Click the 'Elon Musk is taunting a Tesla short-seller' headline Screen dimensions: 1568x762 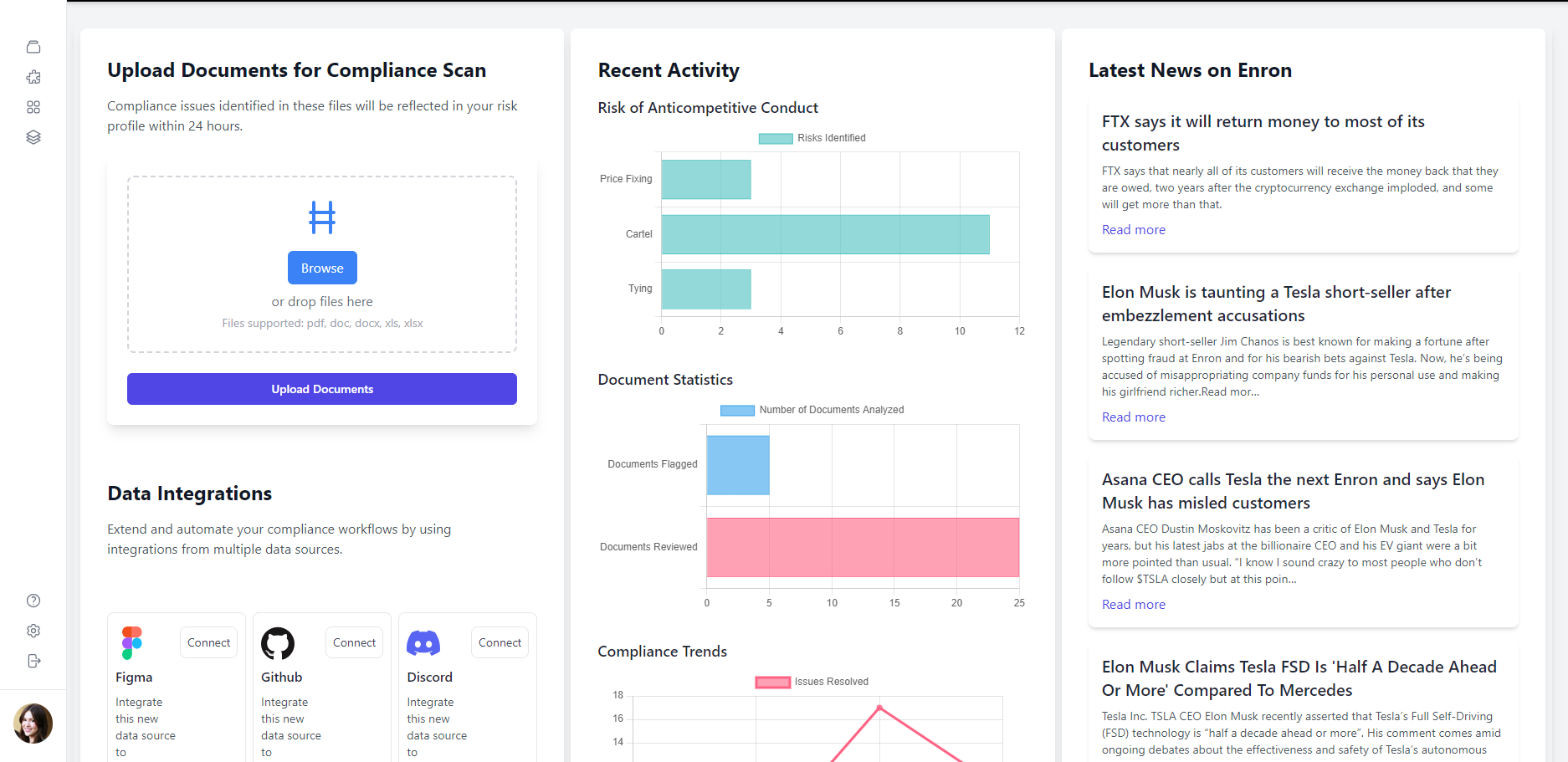[x=1277, y=304]
